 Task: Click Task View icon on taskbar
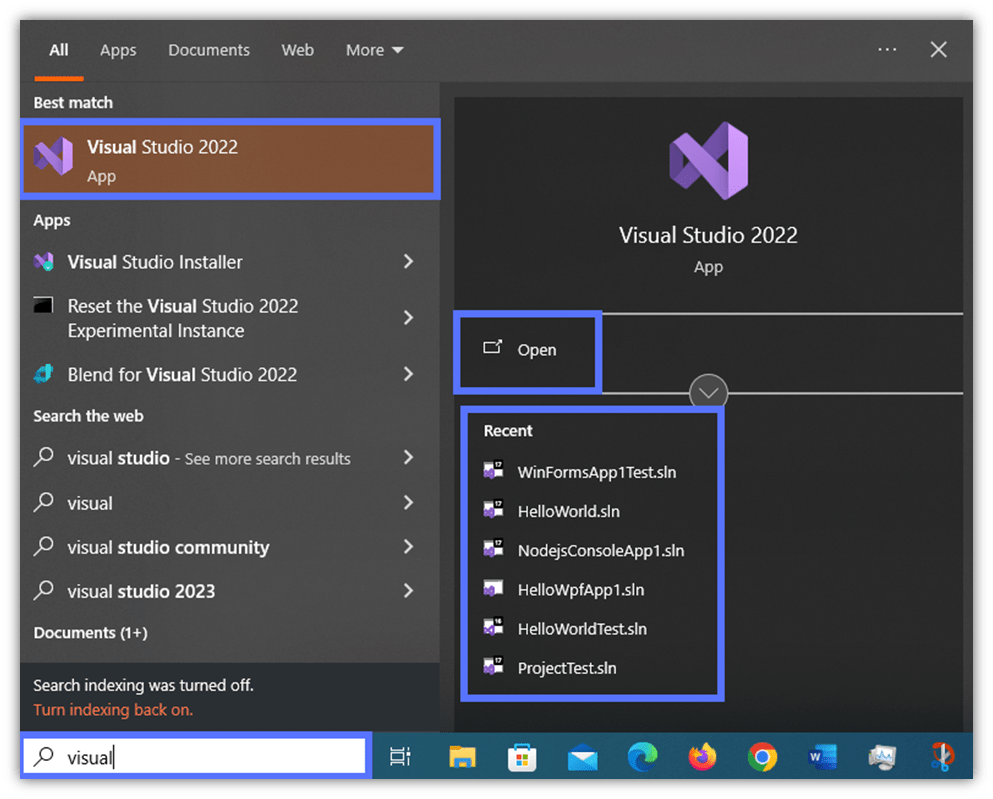coord(400,757)
